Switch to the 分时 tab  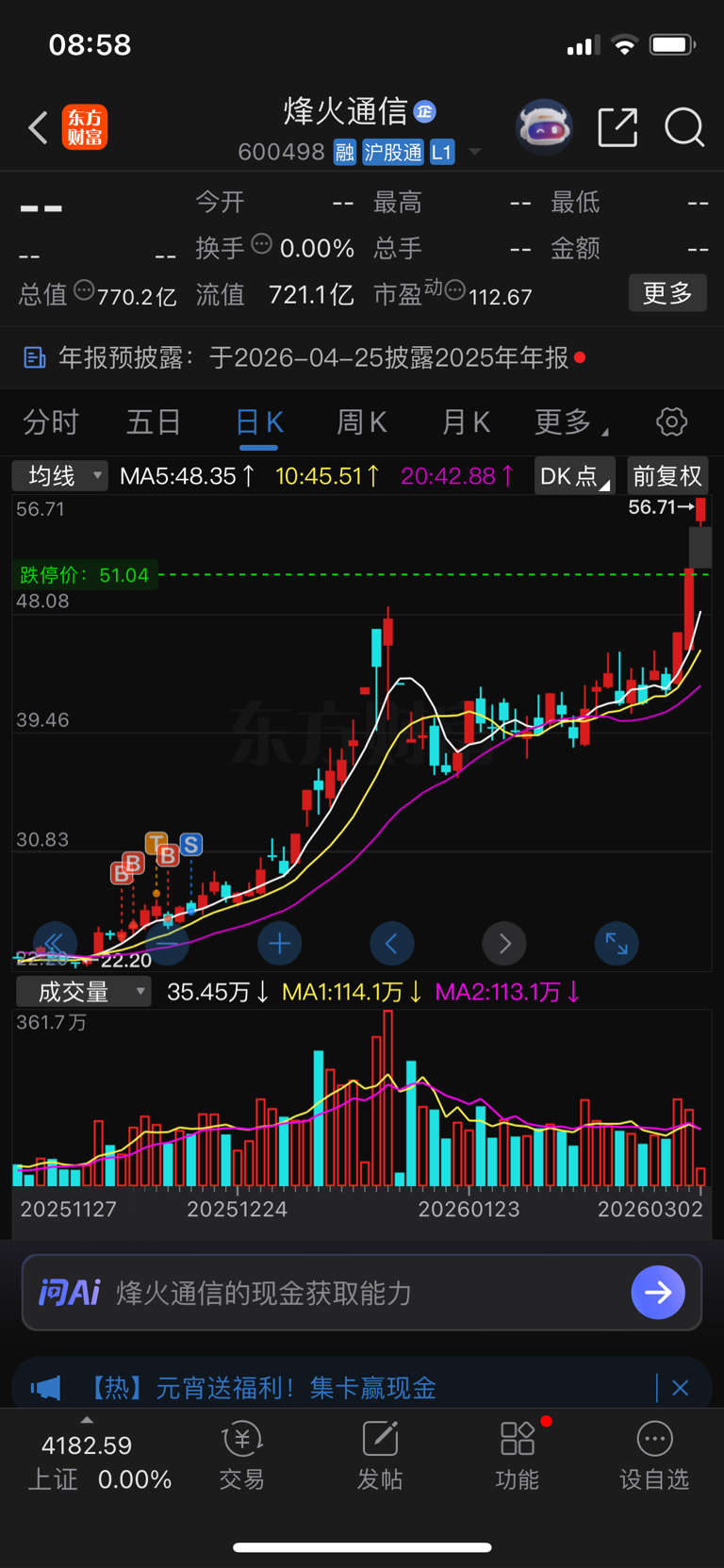click(x=51, y=421)
